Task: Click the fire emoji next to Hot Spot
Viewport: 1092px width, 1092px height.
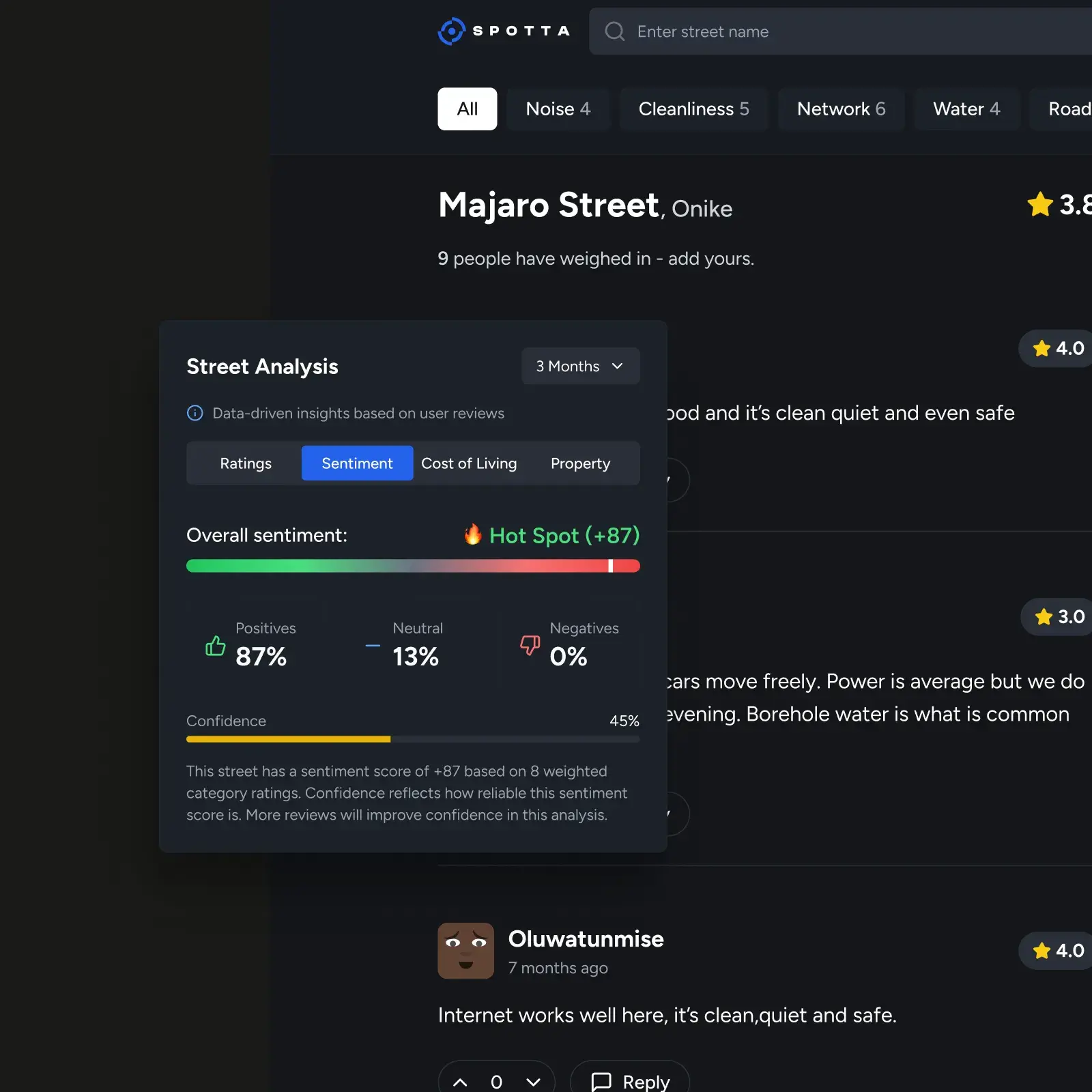Action: tap(472, 535)
